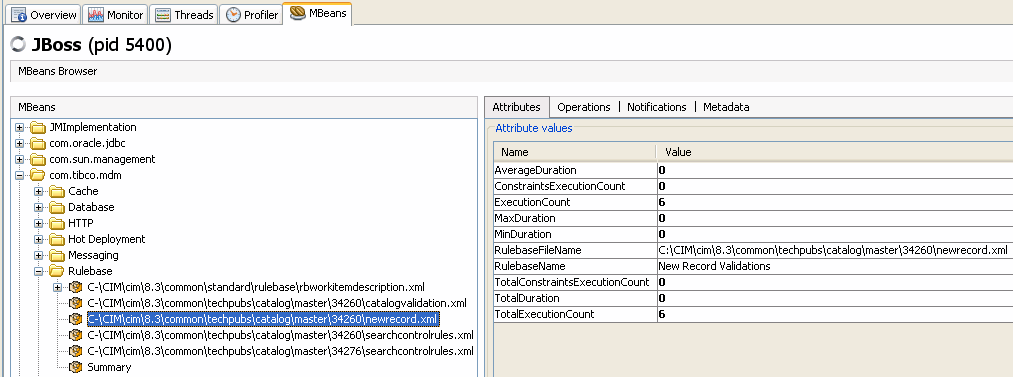Collapse the Rulebase folder
The width and height of the screenshot is (1013, 377).
(x=39, y=271)
